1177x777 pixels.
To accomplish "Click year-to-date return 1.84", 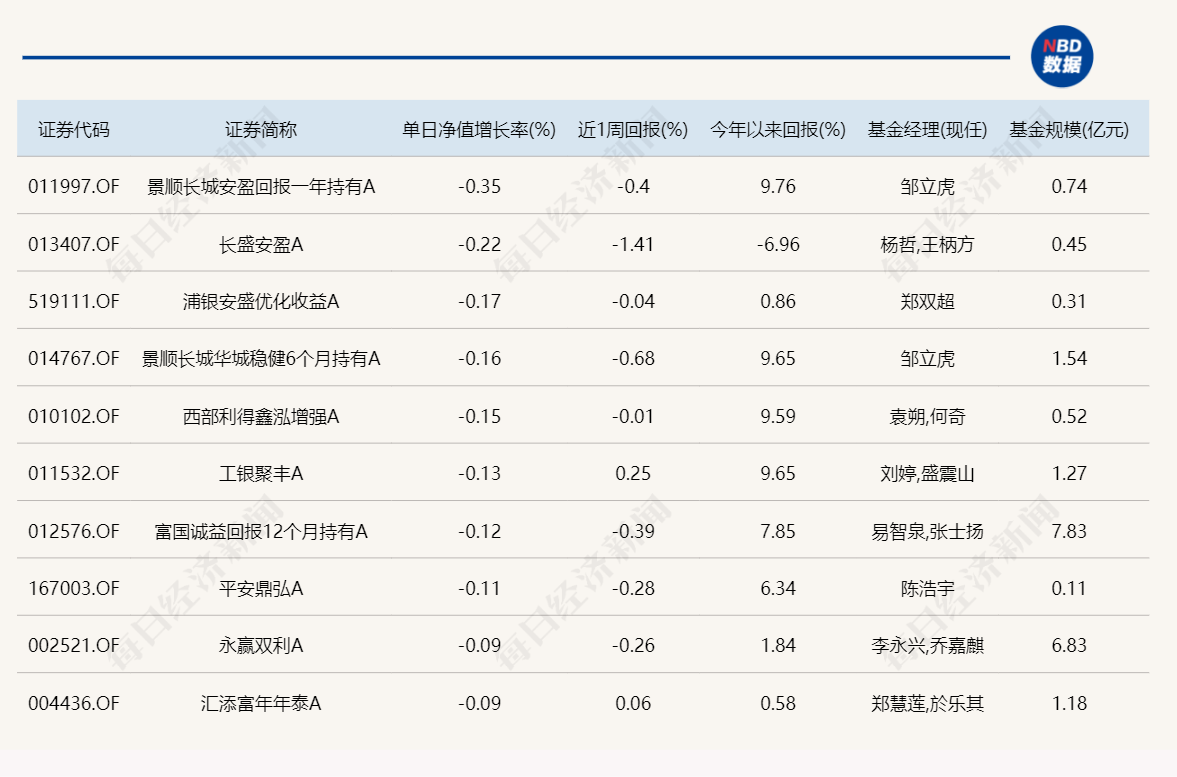I will click(778, 645).
